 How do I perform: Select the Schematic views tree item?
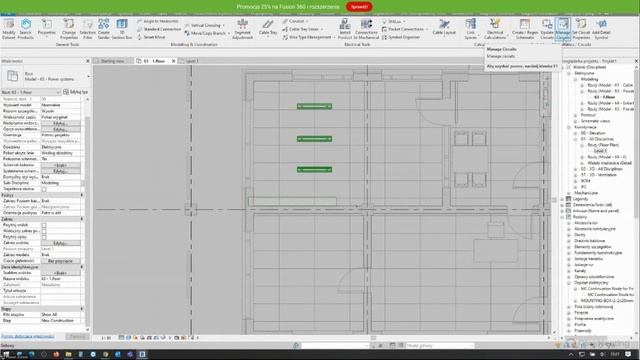(x=595, y=121)
